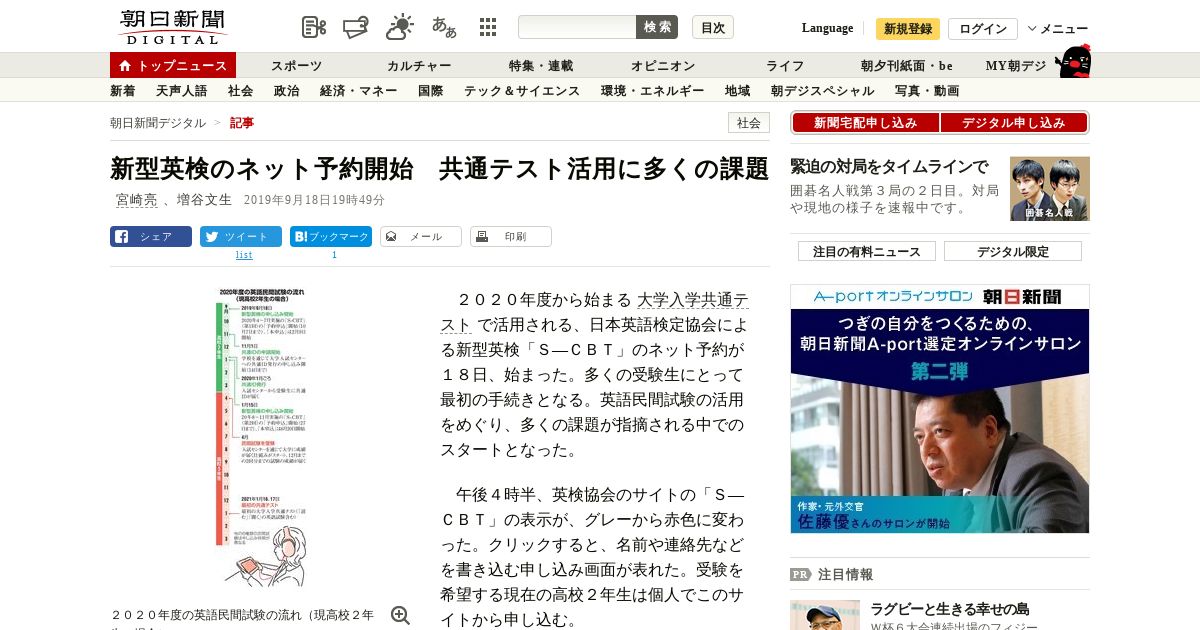Select 地域 in the sub navigation

738,91
